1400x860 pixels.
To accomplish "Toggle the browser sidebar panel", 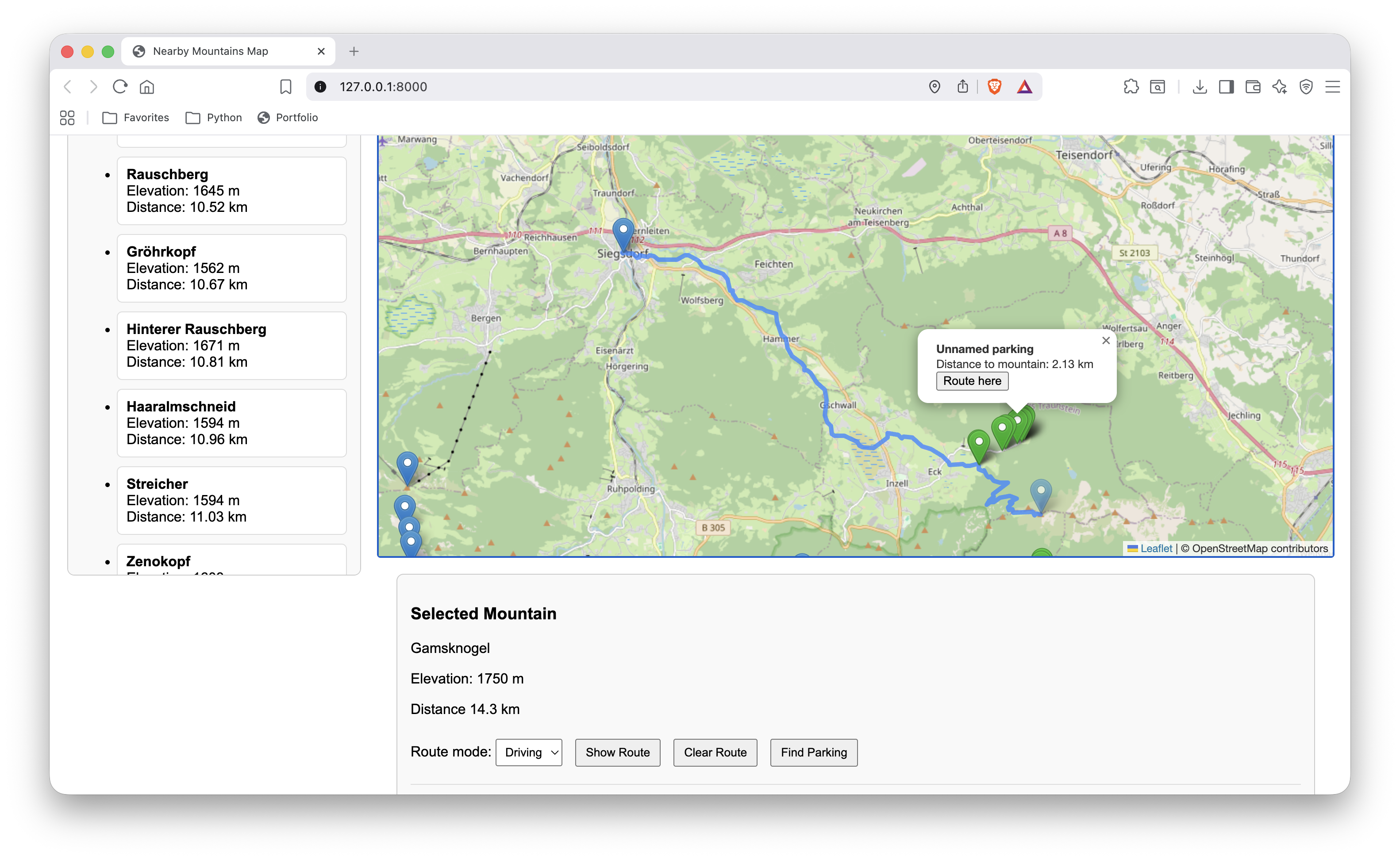I will (1226, 86).
